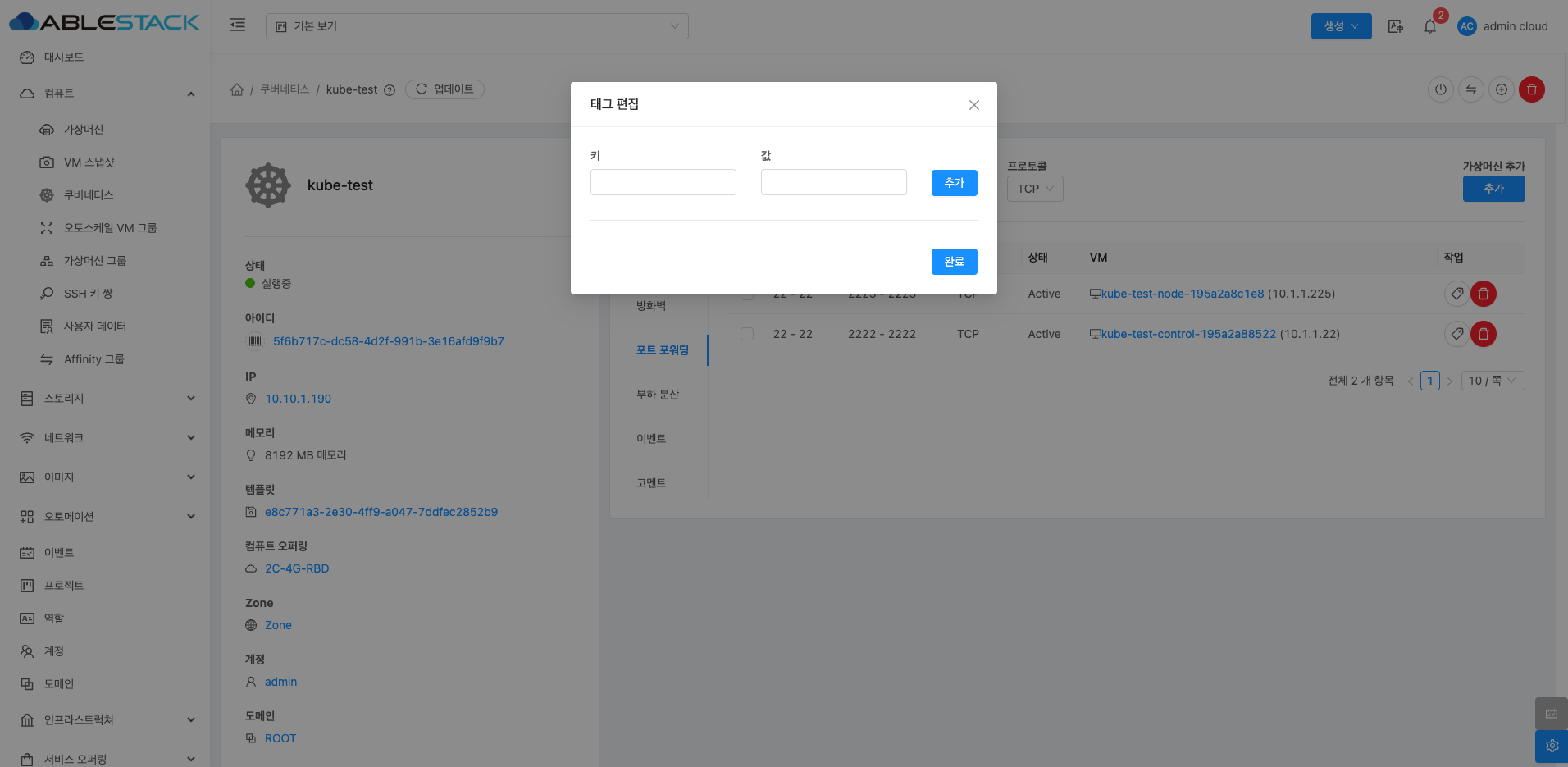1568x767 pixels.
Task: Open 계정 in the sidebar
Action: 54,651
